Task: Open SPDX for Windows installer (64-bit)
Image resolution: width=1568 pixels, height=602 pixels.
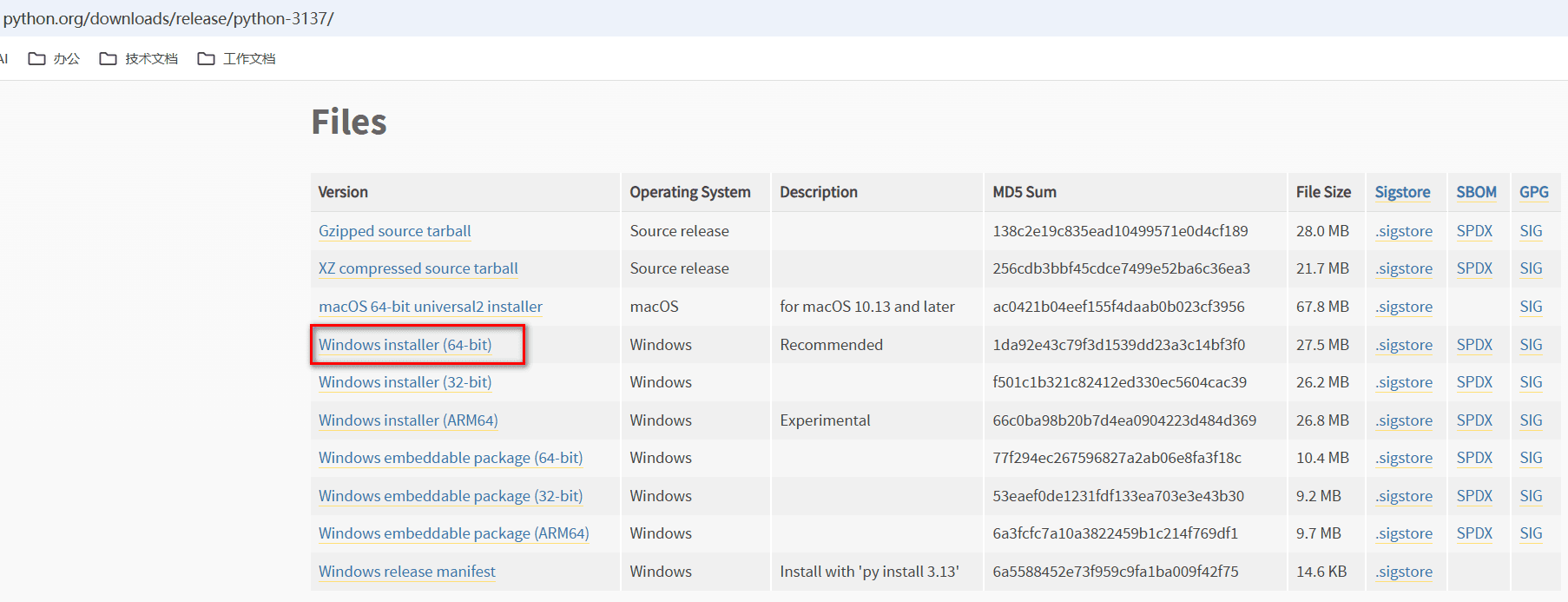Action: coord(1474,345)
